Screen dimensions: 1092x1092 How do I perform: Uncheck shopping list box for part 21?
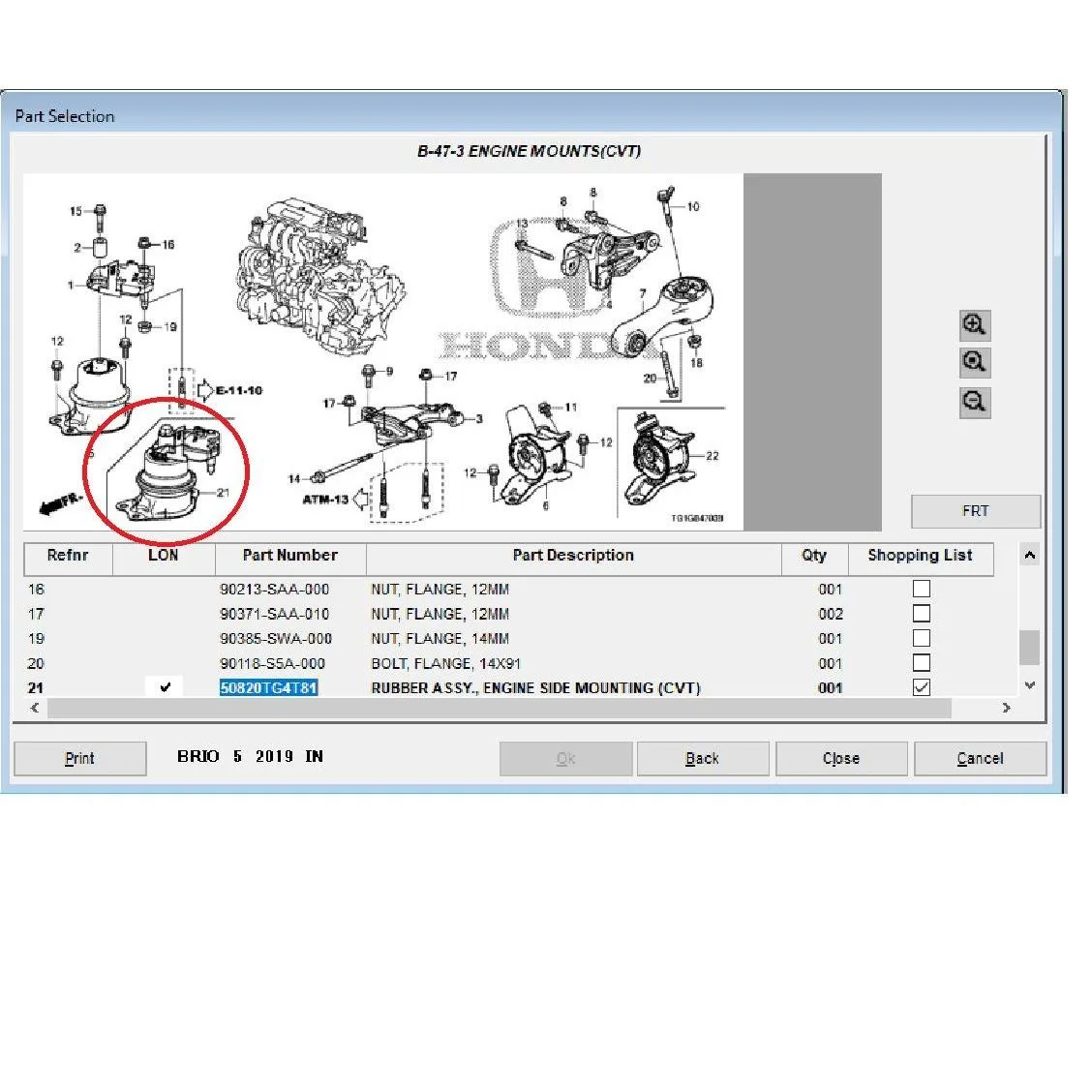click(x=922, y=687)
